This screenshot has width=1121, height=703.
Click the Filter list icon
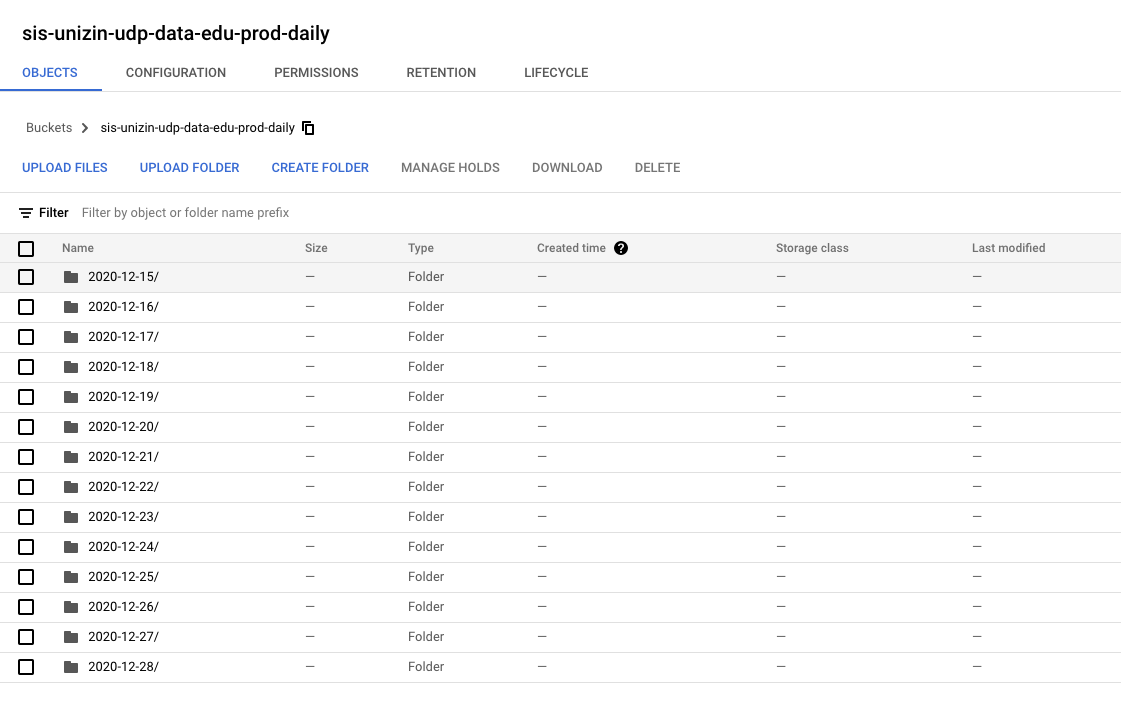pyautogui.click(x=26, y=213)
